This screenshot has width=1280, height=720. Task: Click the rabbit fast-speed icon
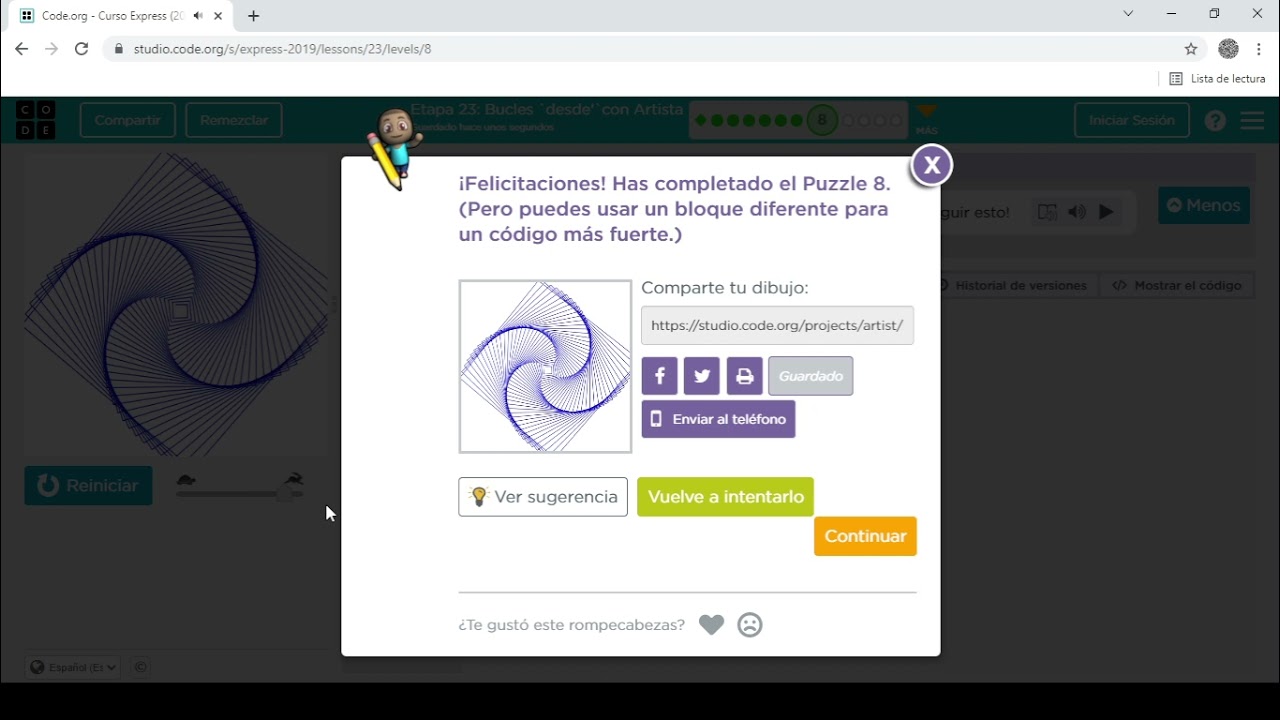[x=294, y=479]
